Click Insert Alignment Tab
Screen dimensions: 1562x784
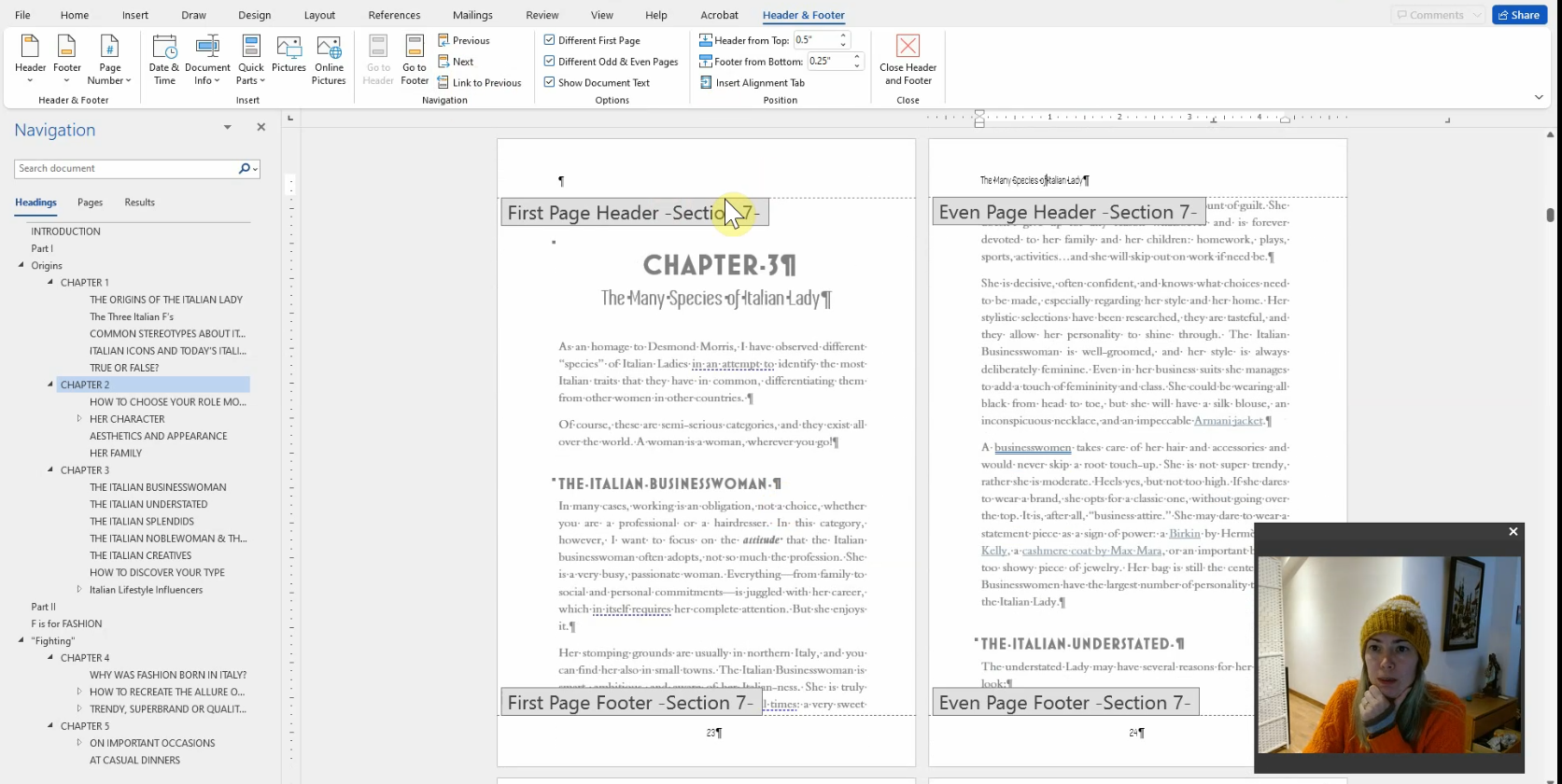[753, 83]
